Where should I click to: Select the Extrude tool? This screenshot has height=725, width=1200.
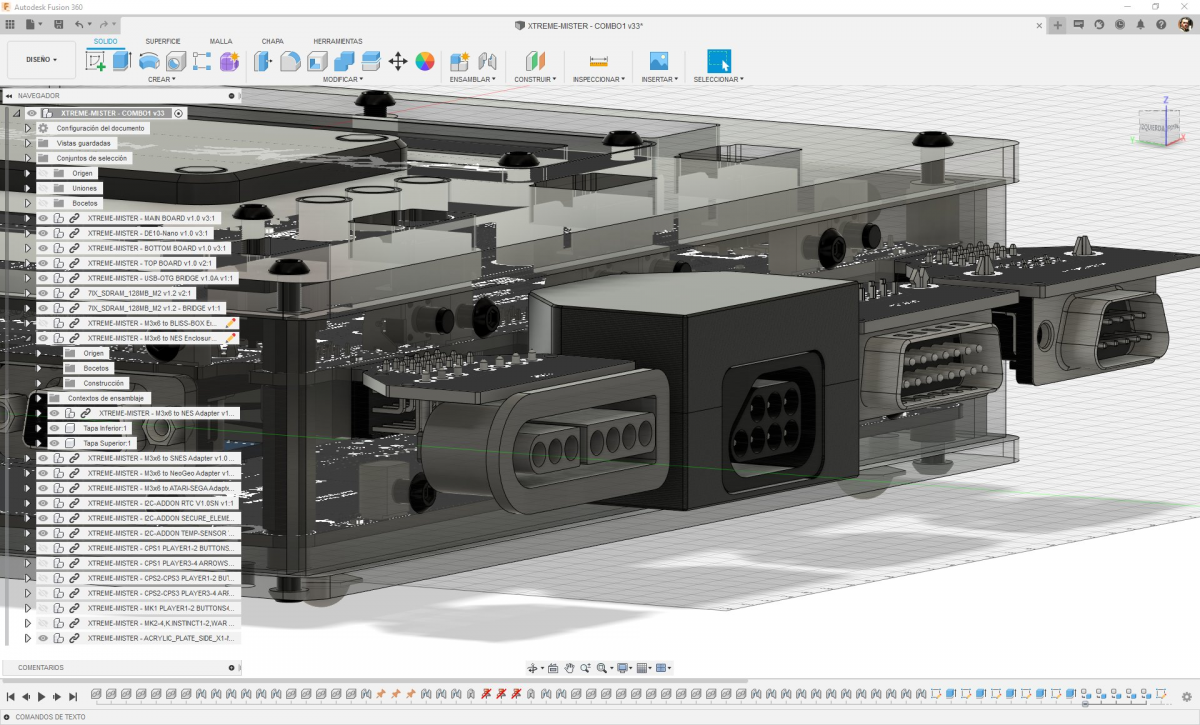coord(122,61)
